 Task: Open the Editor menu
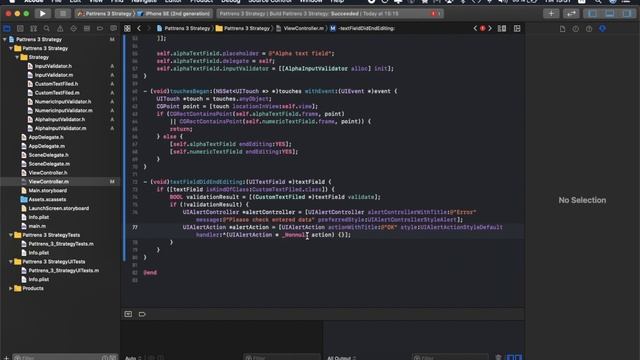point(173,1)
